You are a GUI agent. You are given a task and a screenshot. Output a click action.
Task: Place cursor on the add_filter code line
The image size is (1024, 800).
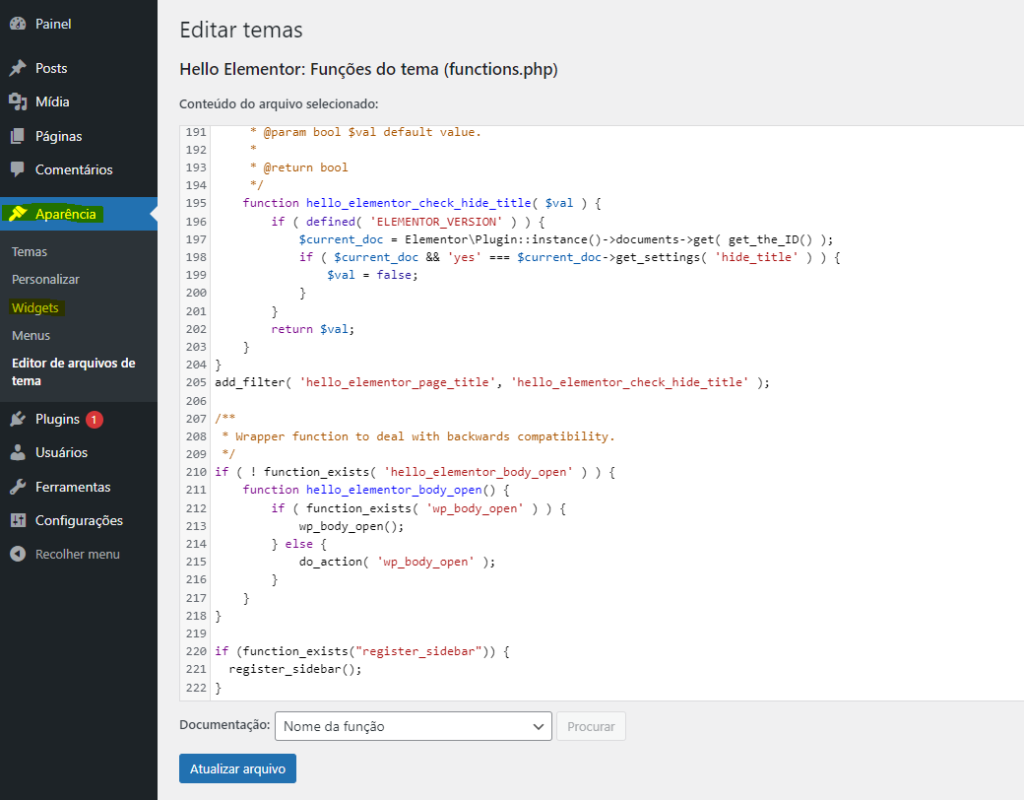pyautogui.click(x=492, y=383)
